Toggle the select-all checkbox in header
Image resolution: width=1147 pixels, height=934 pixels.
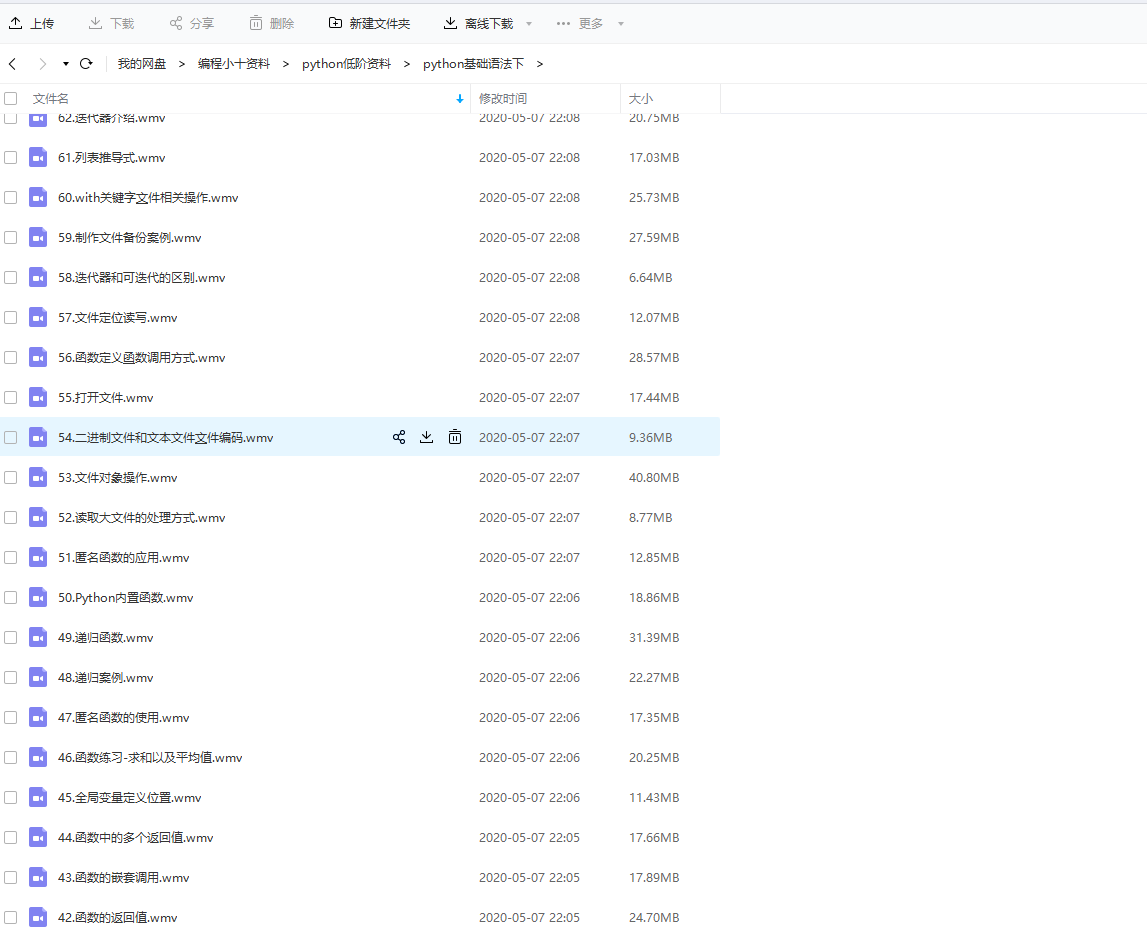(x=10, y=98)
